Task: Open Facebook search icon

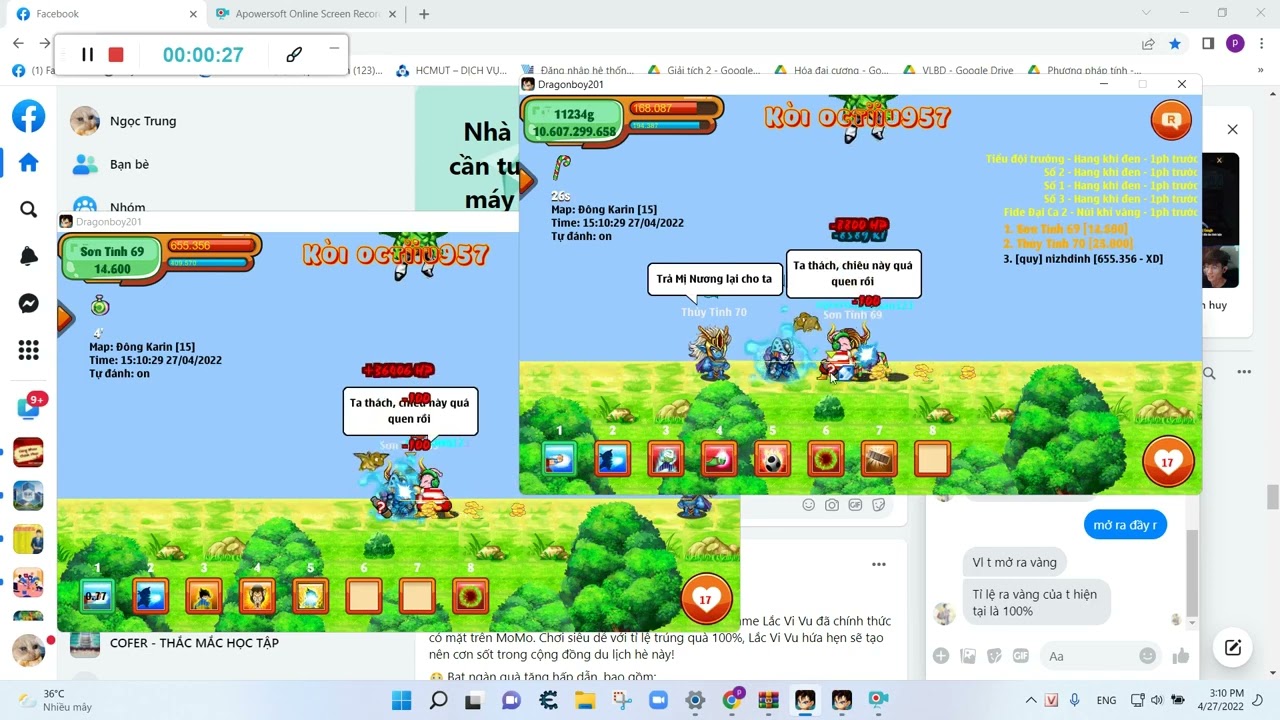Action: pyautogui.click(x=28, y=209)
